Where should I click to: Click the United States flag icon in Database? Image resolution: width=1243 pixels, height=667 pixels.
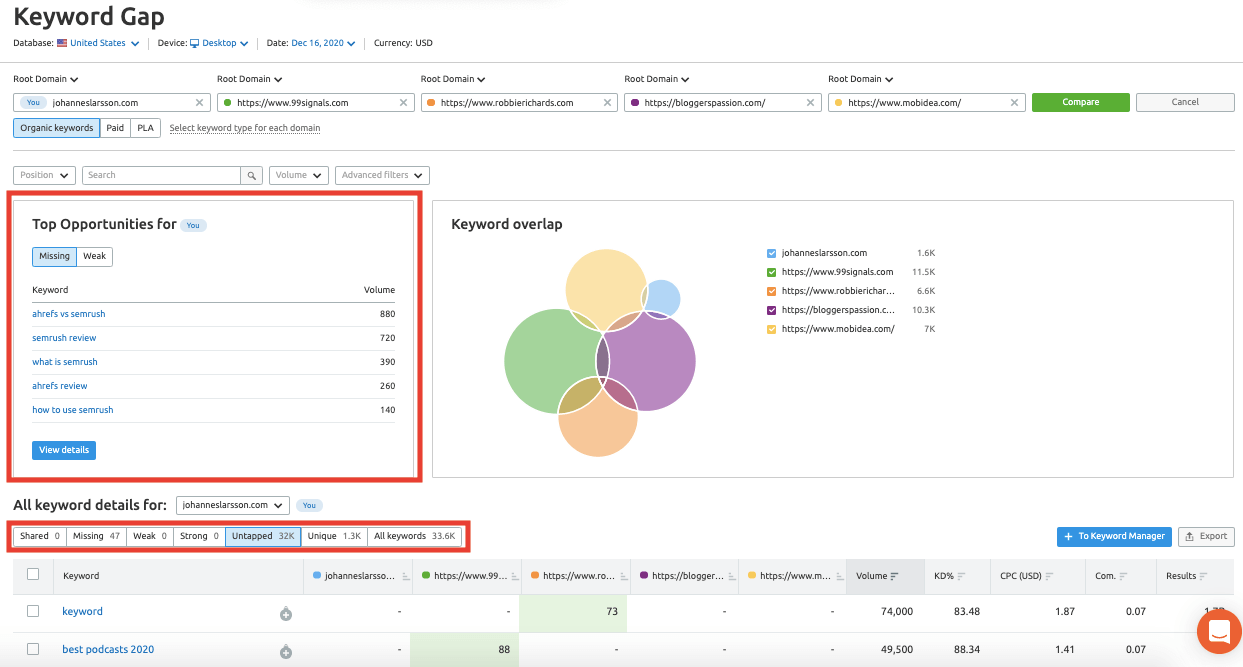point(62,43)
